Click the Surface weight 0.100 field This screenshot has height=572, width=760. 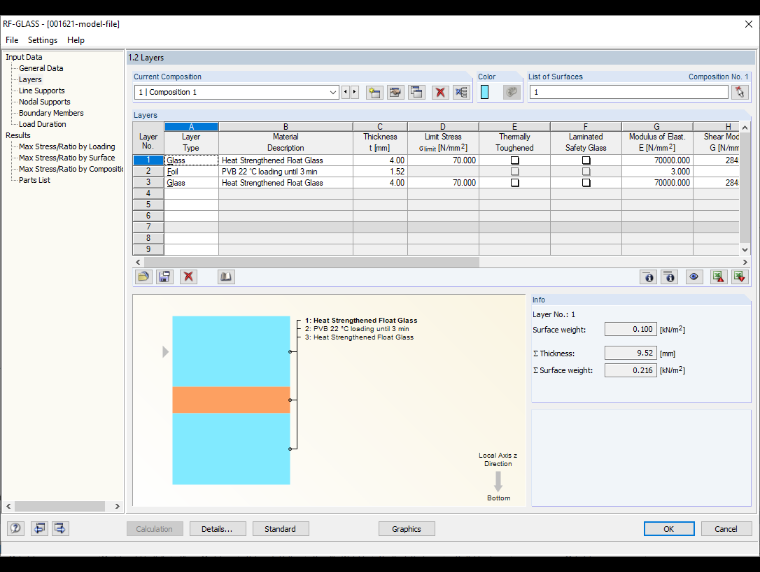tap(631, 330)
